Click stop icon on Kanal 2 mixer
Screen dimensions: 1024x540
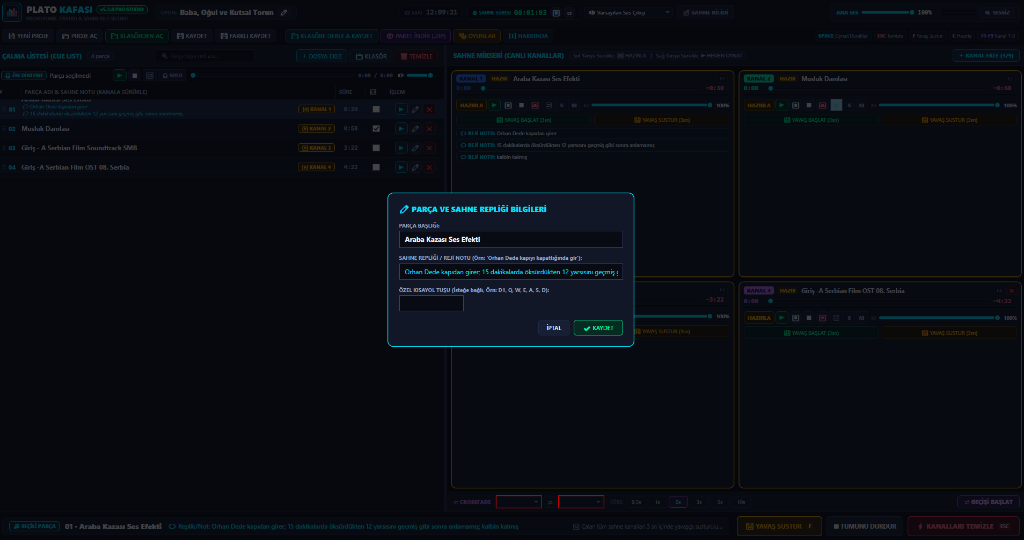(x=808, y=105)
